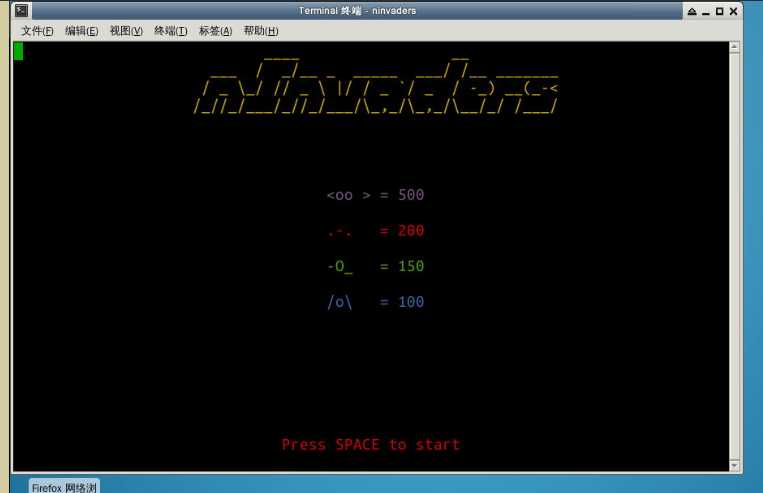
Task: Click the nInvaders ASCII art title
Action: pos(376,86)
